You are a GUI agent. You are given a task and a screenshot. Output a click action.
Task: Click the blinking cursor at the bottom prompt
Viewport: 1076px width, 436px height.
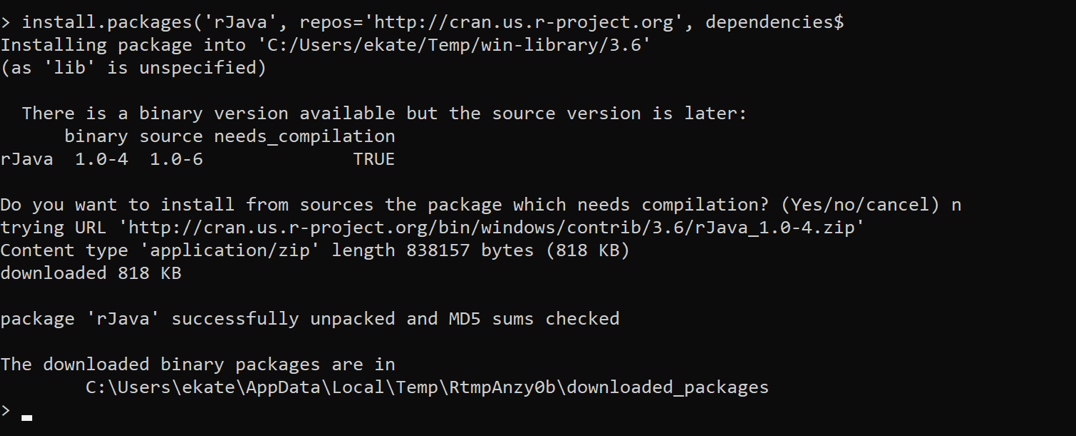click(27, 417)
